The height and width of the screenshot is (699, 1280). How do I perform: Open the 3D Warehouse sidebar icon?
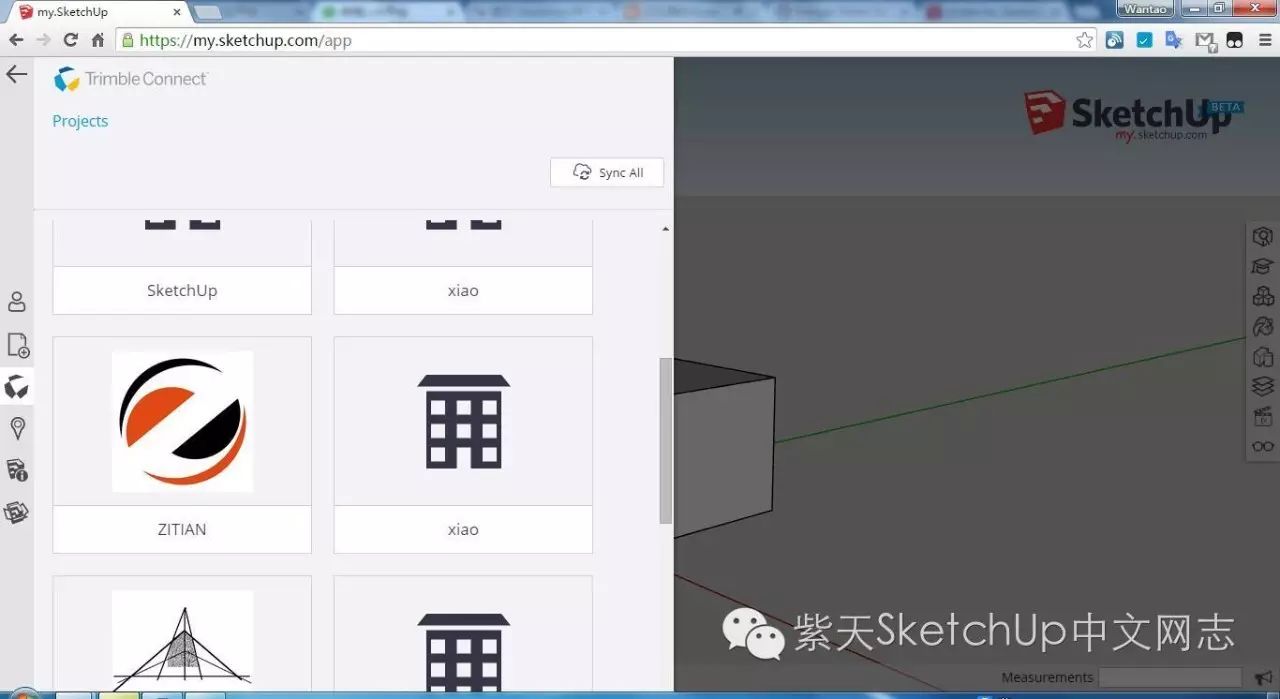coord(16,513)
